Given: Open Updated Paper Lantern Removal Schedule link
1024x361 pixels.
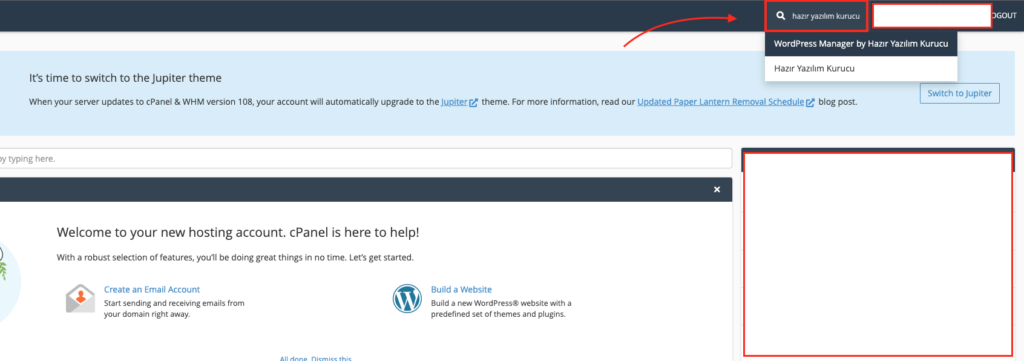Looking at the screenshot, I should pyautogui.click(x=720, y=102).
